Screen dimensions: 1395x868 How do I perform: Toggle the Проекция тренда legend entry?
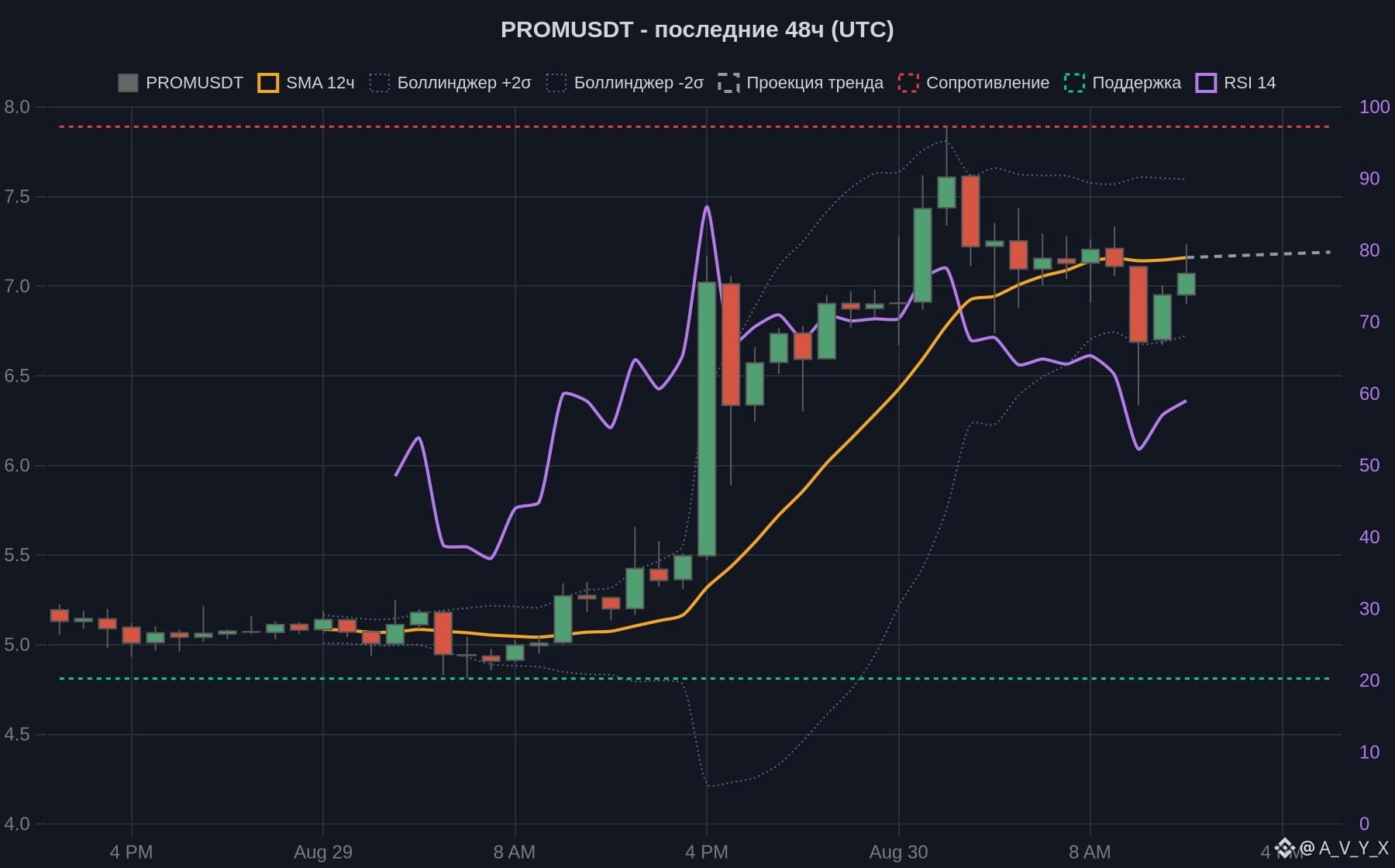point(801,83)
